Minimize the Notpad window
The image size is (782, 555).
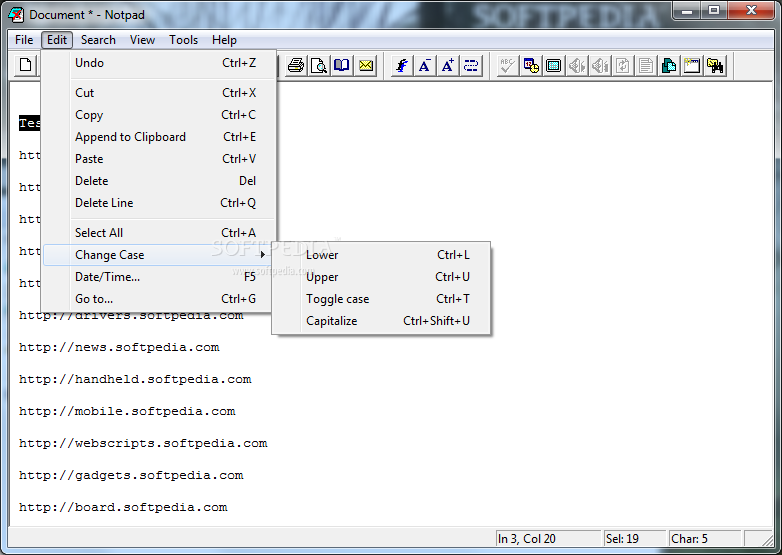click(x=687, y=10)
